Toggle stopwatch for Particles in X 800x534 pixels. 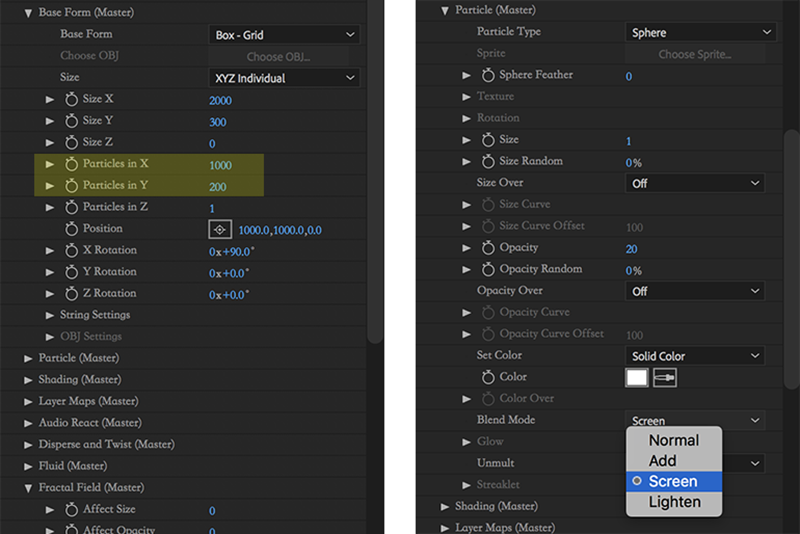coord(72,164)
